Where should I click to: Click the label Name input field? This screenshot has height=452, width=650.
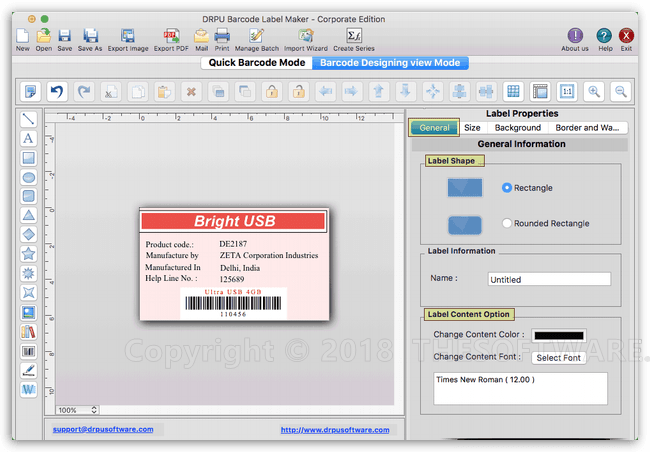[549, 279]
